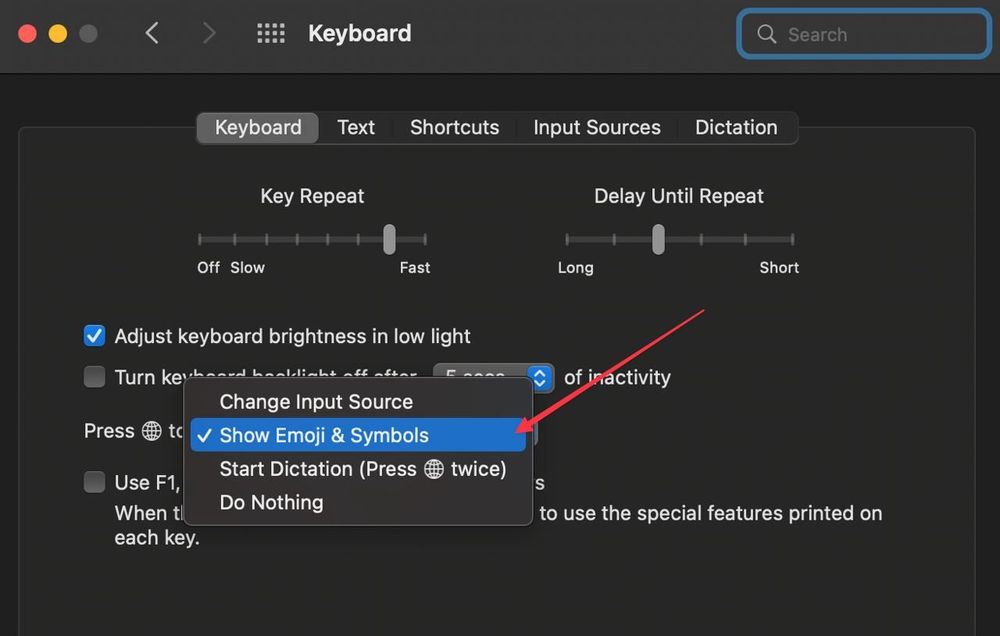Uncheck Adjust keyboard brightness in low light
Viewport: 1000px width, 636px height.
pos(94,335)
